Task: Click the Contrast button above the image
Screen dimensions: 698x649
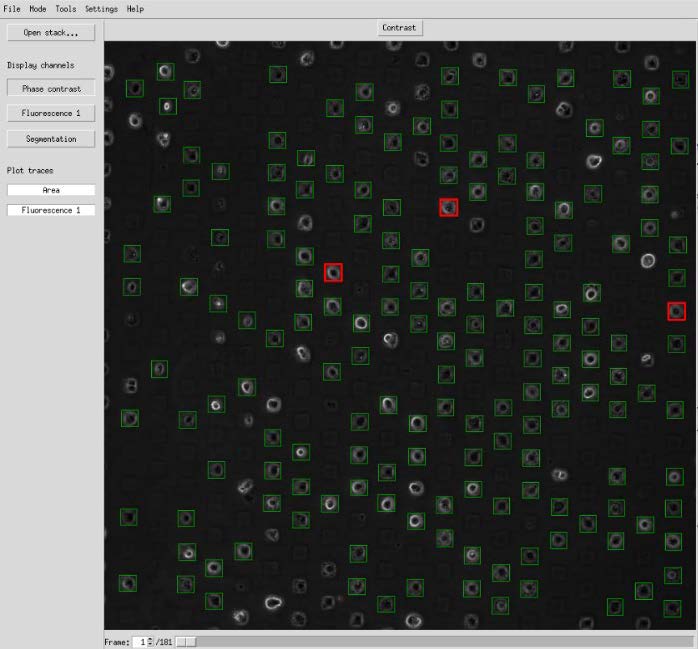Action: tap(399, 28)
